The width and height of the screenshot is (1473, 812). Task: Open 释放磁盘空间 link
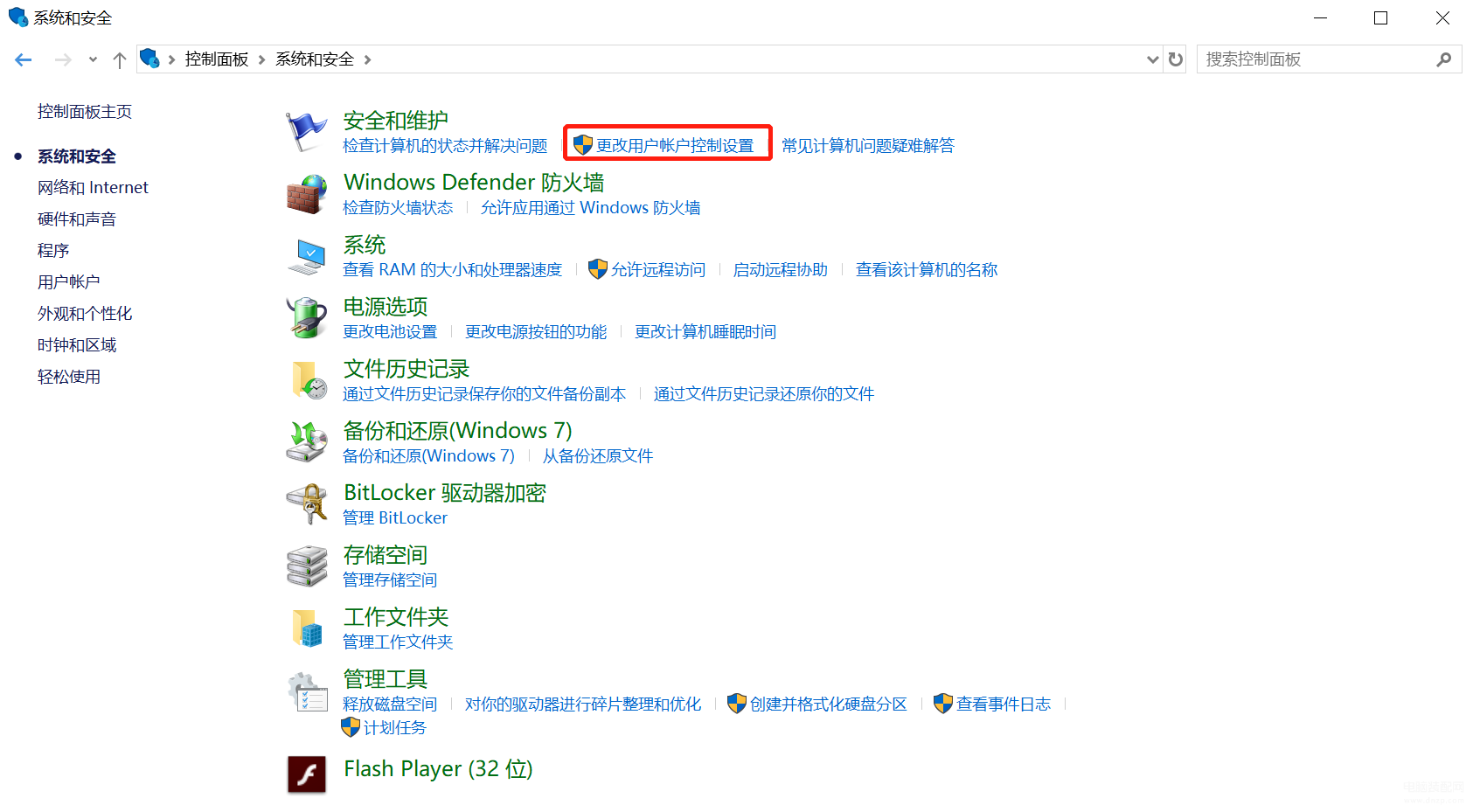click(390, 704)
